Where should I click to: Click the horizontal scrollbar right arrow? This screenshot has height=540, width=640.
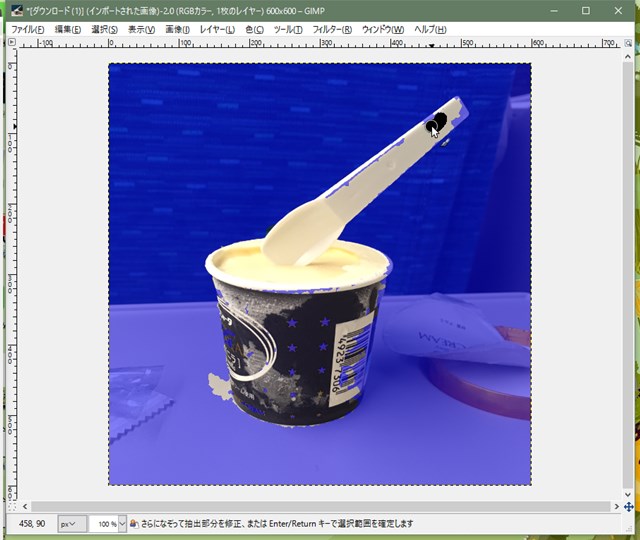coord(615,507)
